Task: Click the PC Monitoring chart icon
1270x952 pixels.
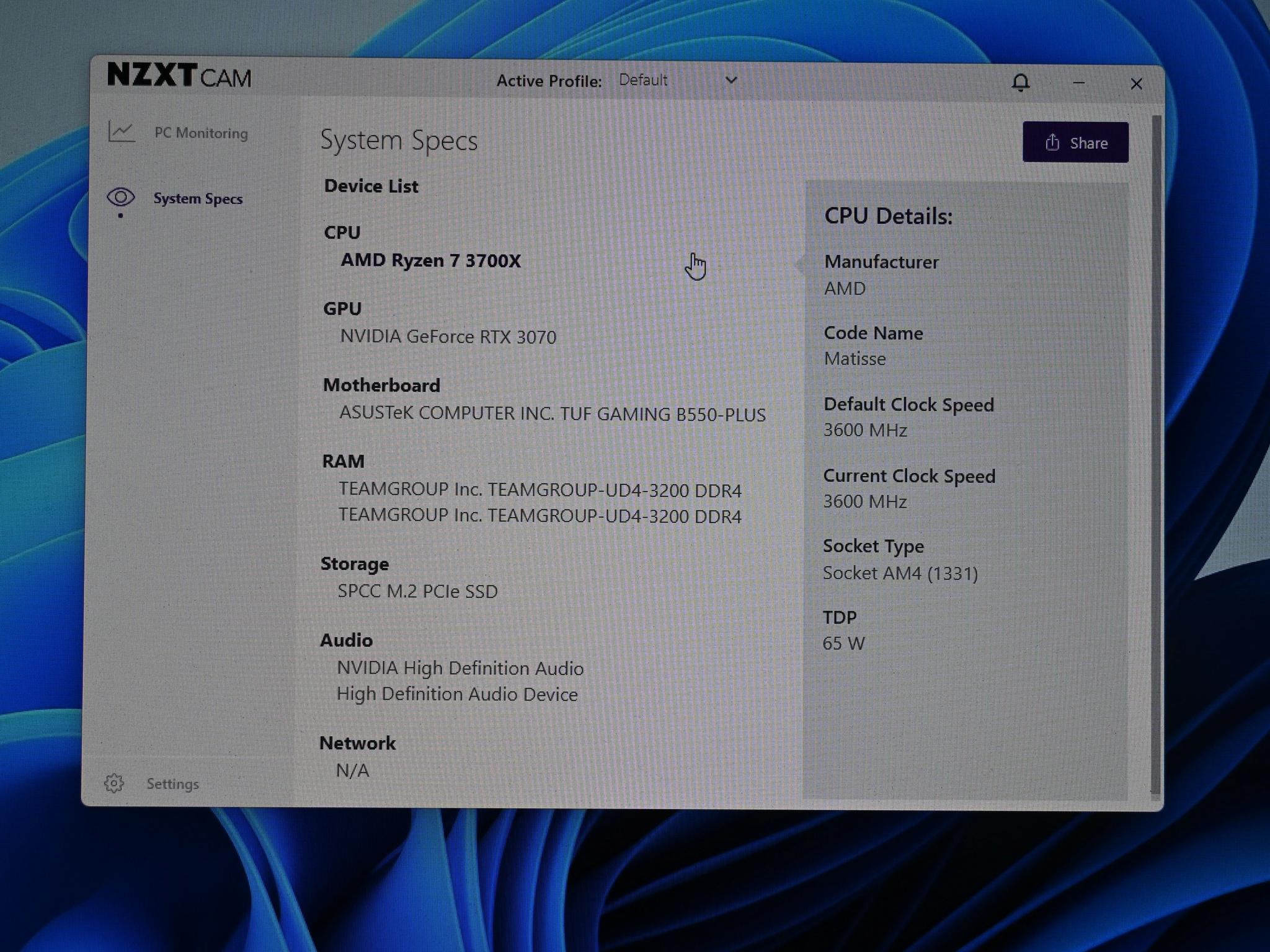Action: [122, 131]
